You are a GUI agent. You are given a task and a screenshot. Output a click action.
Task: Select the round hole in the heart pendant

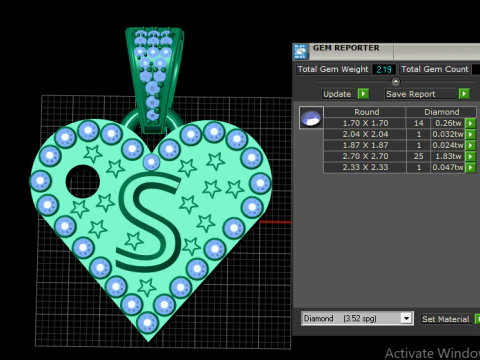(x=83, y=181)
